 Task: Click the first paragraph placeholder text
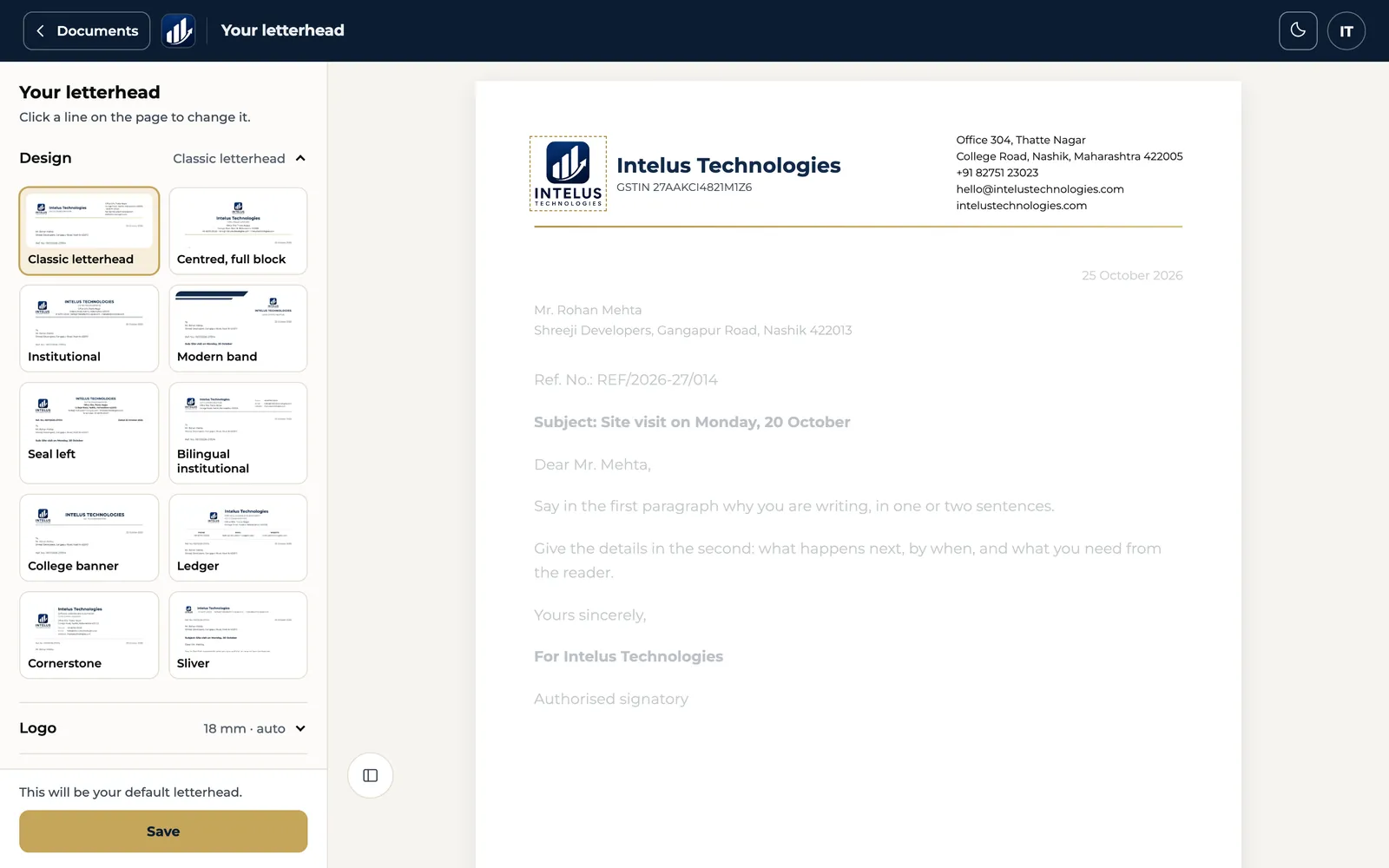coord(794,506)
